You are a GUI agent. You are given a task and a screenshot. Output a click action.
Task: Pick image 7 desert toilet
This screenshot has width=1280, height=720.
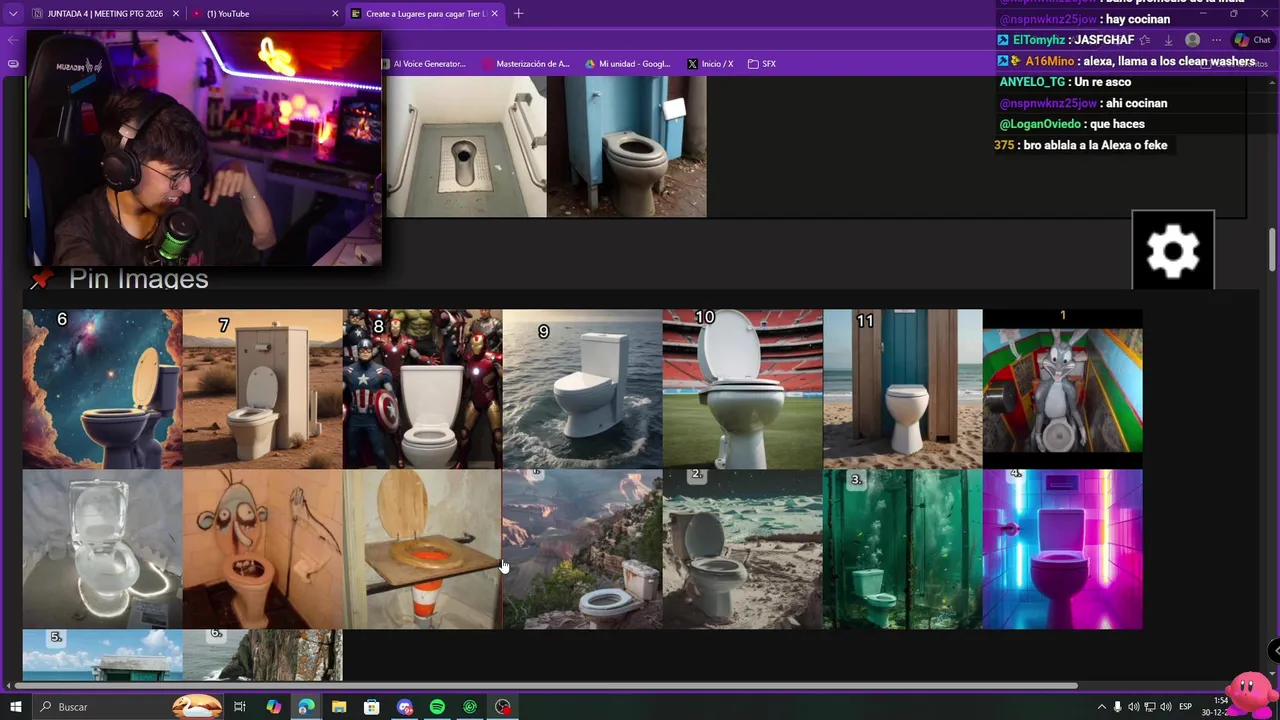click(x=263, y=389)
